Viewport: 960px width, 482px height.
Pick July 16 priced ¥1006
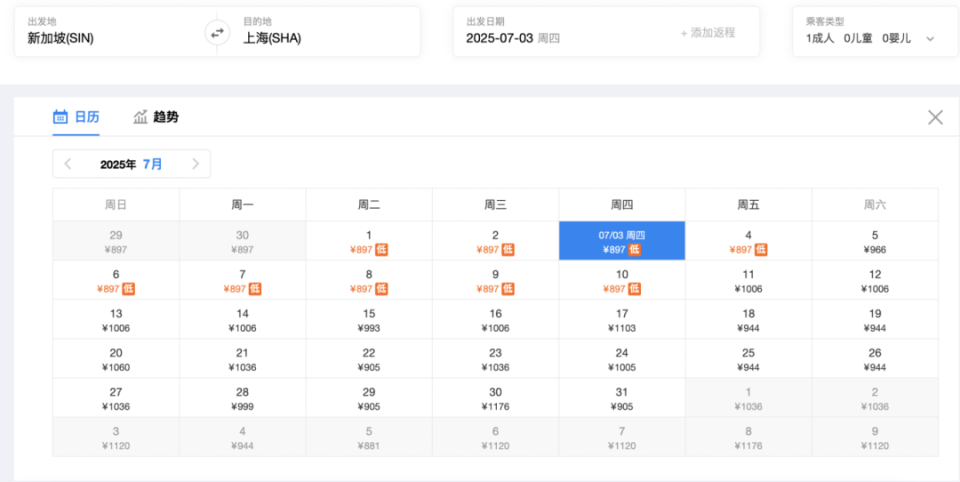click(495, 319)
